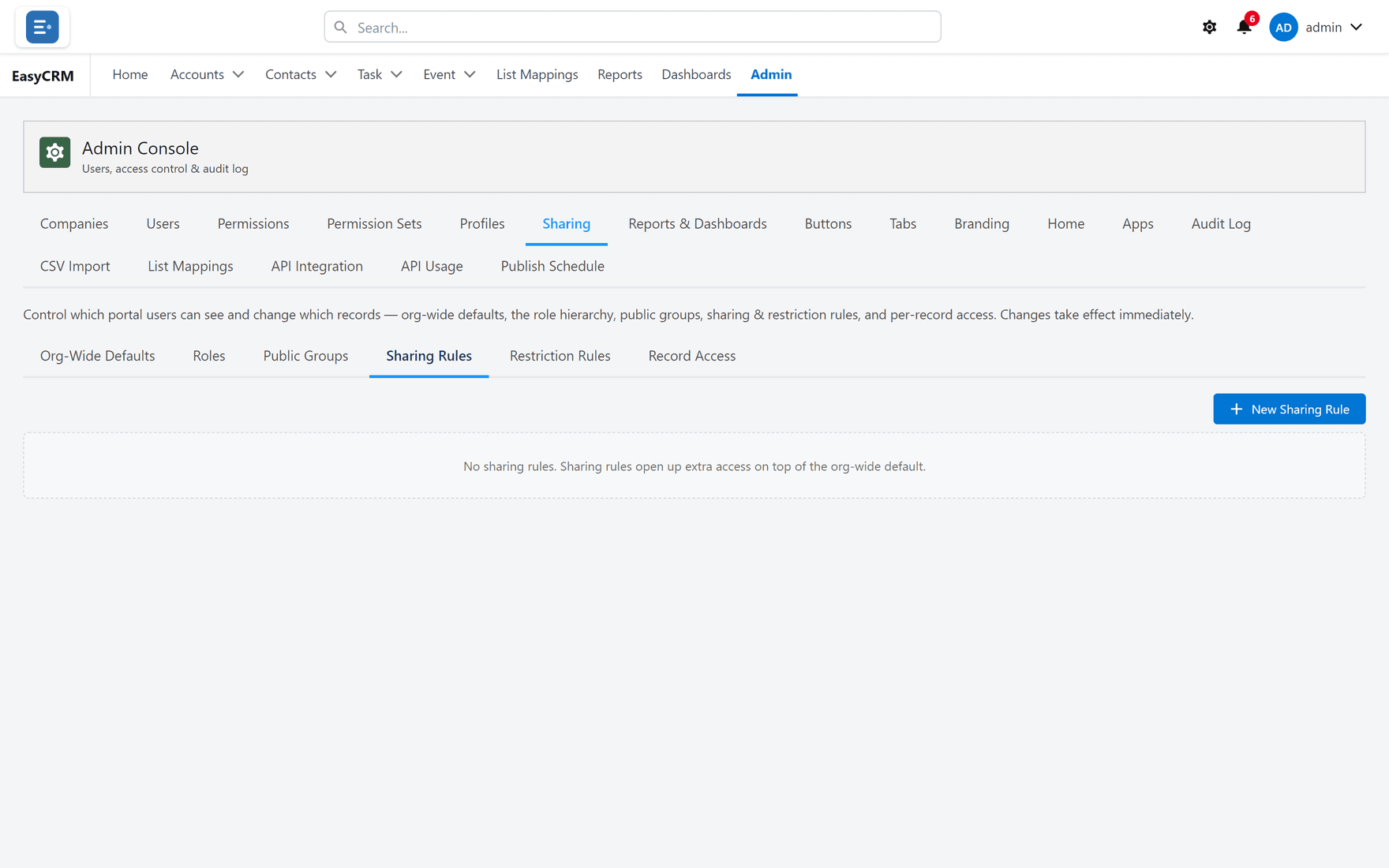Open the Publish Schedule tab

(552, 266)
